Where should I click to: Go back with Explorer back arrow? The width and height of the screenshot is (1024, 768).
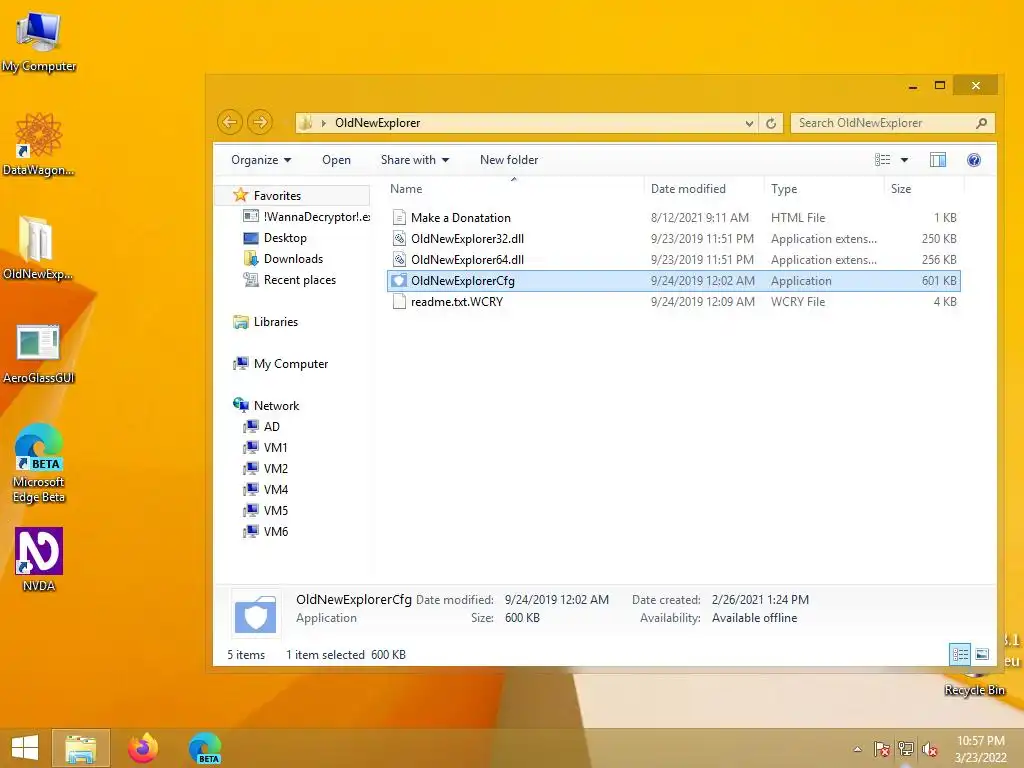coord(229,122)
